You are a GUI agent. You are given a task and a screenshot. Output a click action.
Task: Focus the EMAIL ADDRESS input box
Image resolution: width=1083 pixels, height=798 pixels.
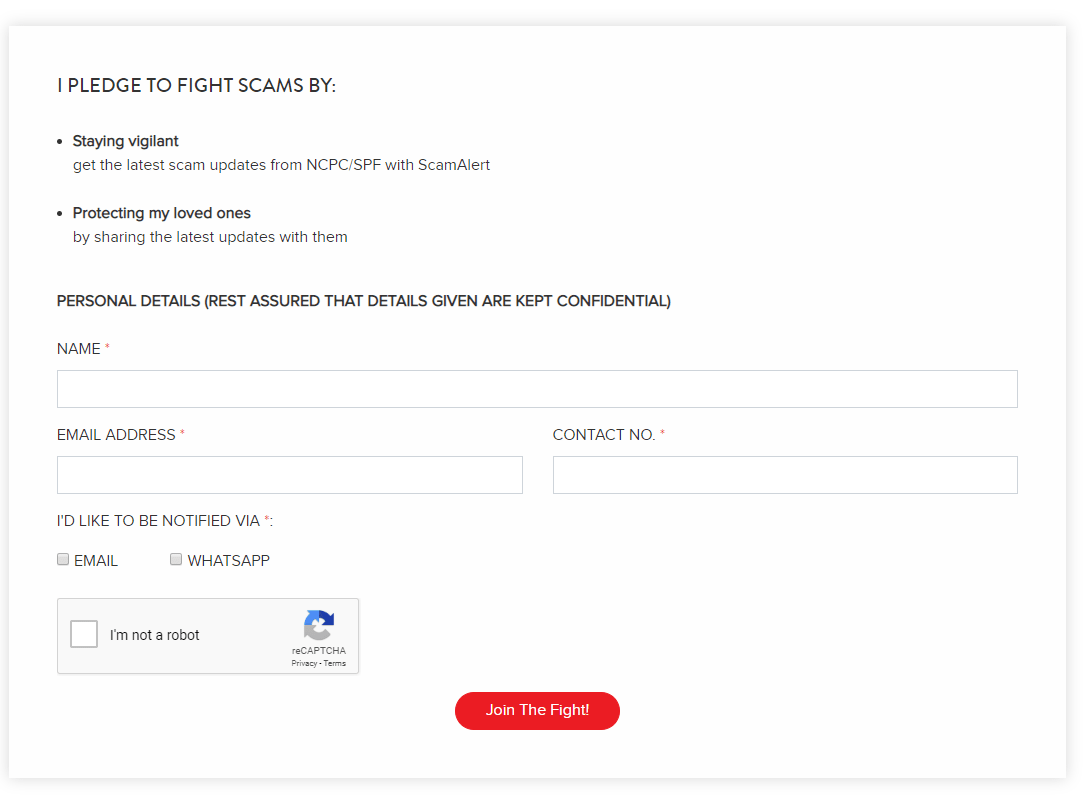(x=289, y=475)
